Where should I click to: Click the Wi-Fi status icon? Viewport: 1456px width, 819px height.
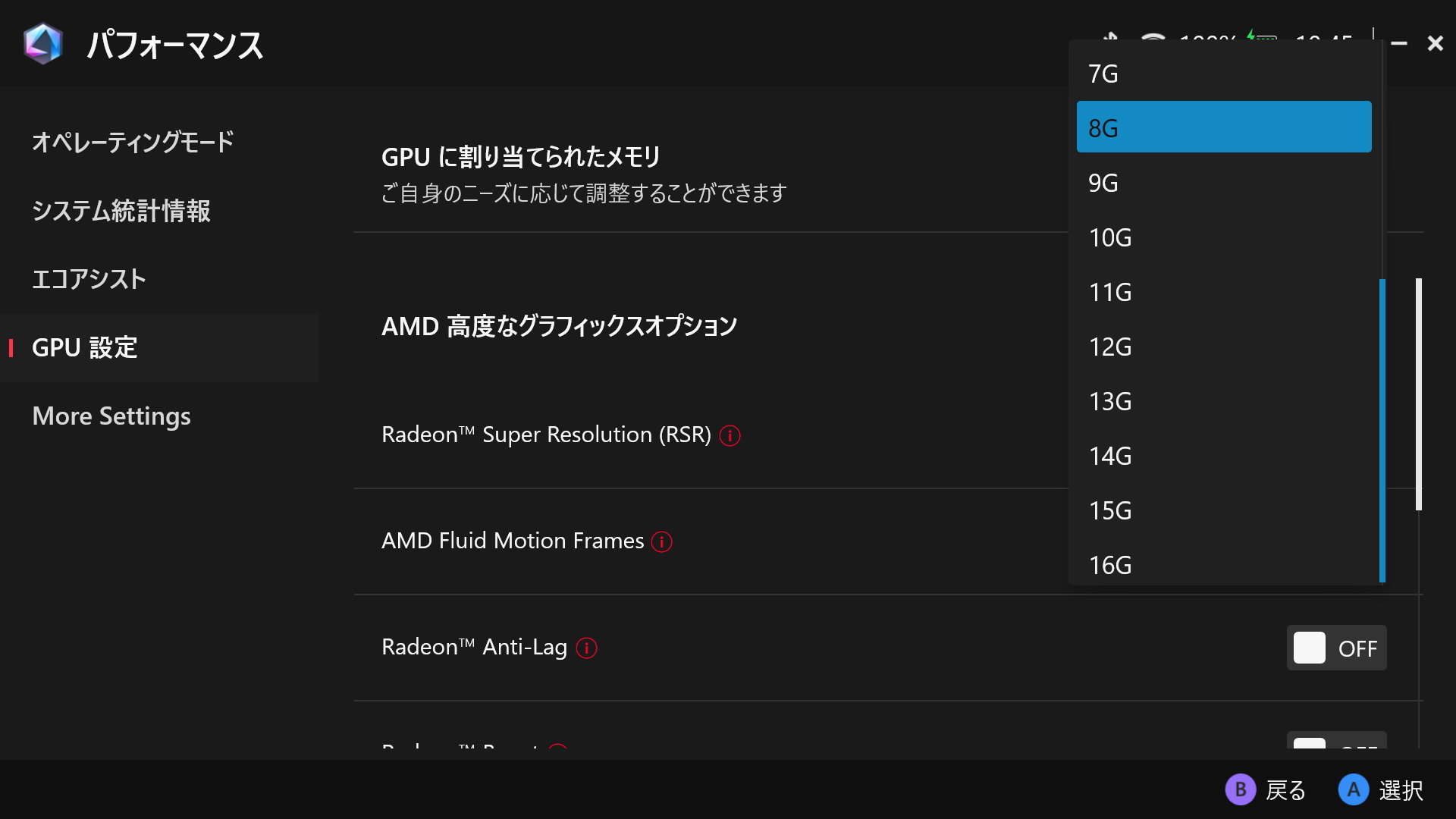(1152, 38)
